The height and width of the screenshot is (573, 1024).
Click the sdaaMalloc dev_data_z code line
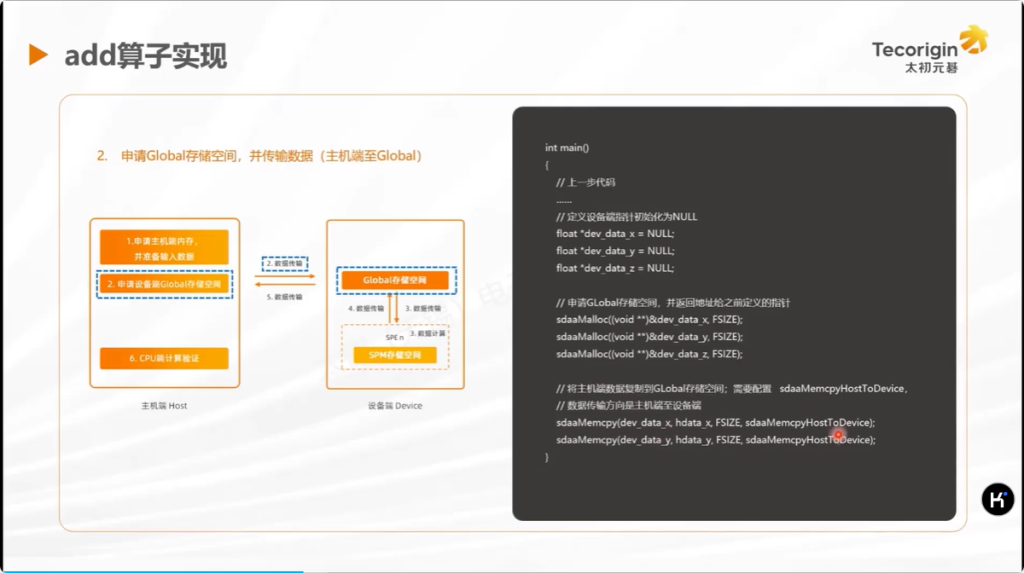[649, 354]
